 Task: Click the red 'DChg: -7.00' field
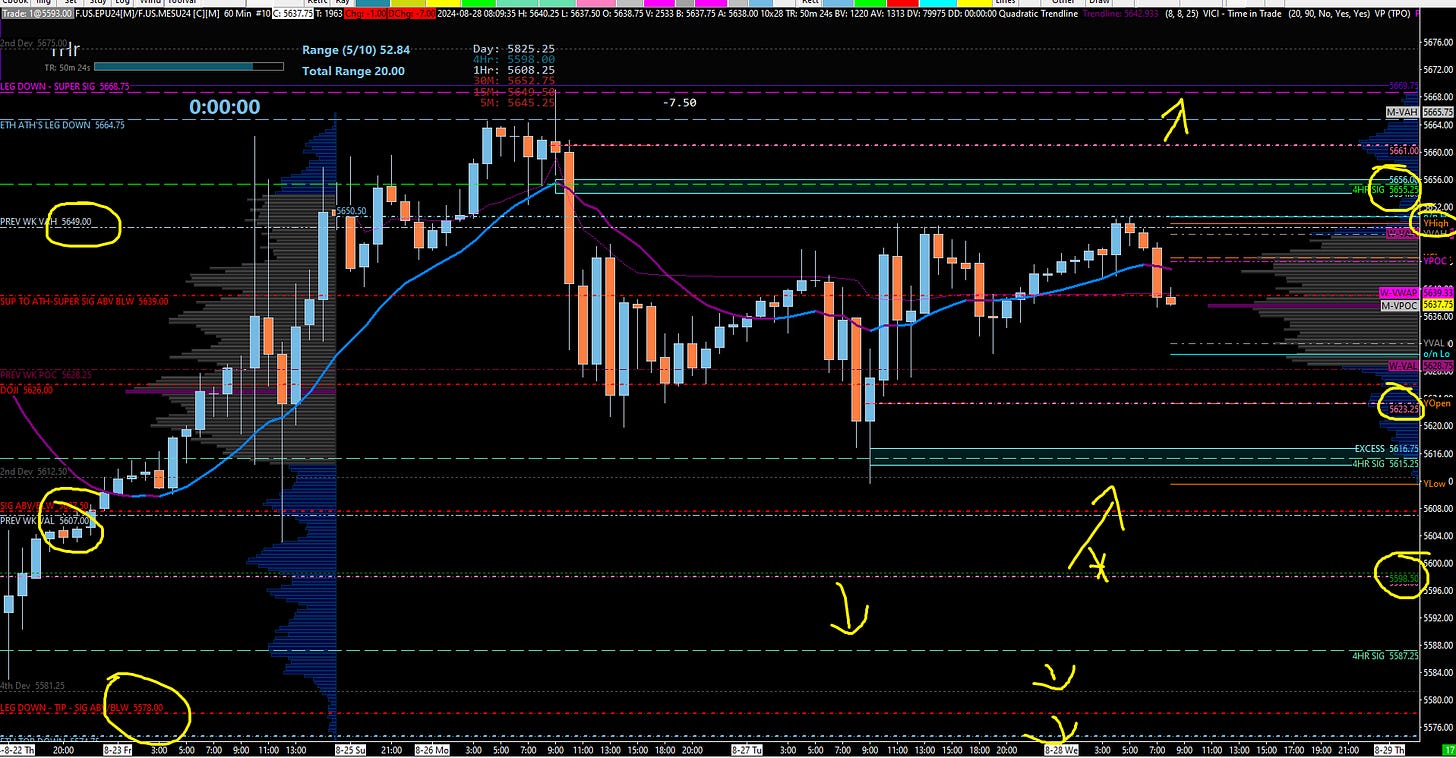click(x=411, y=14)
